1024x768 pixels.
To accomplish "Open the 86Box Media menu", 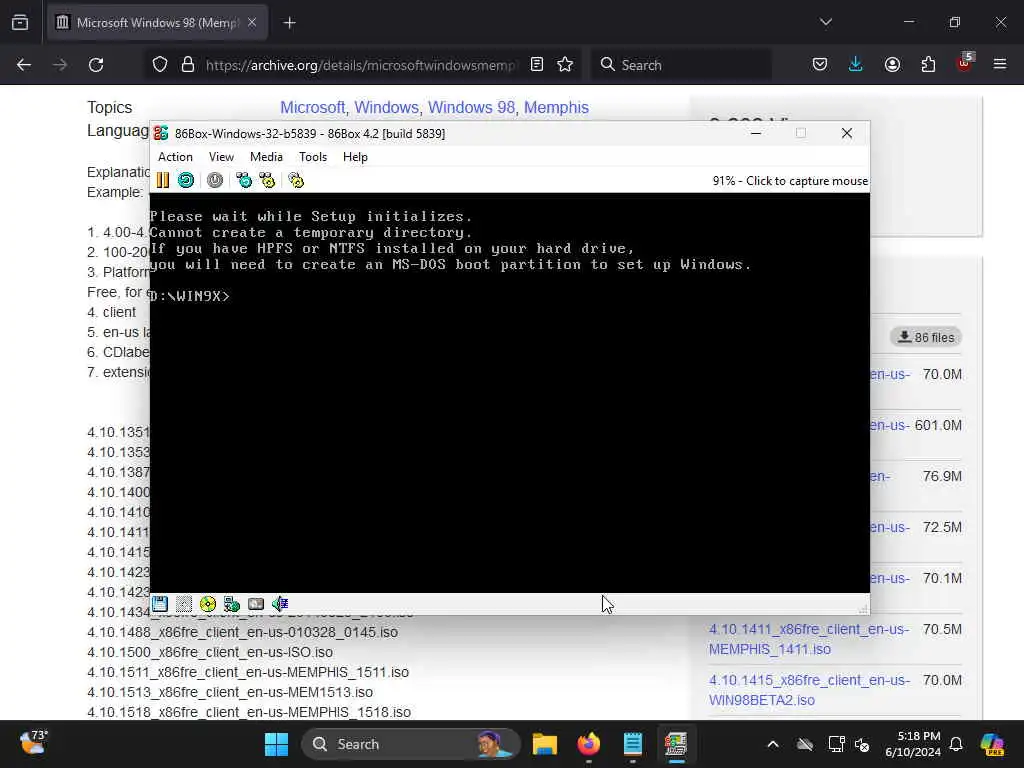I will [266, 157].
